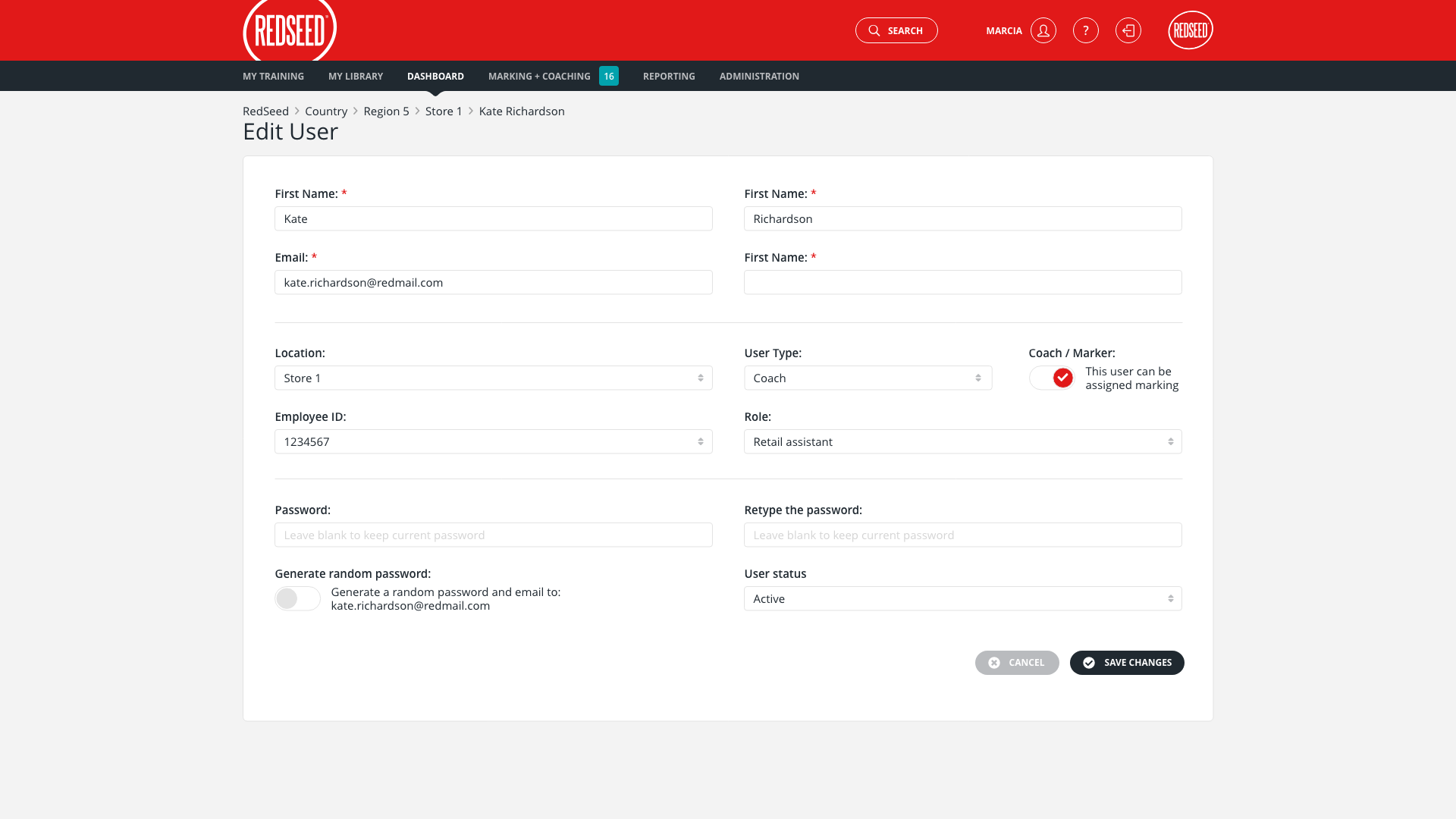
Task: Open the Reporting menu item
Action: click(x=668, y=76)
